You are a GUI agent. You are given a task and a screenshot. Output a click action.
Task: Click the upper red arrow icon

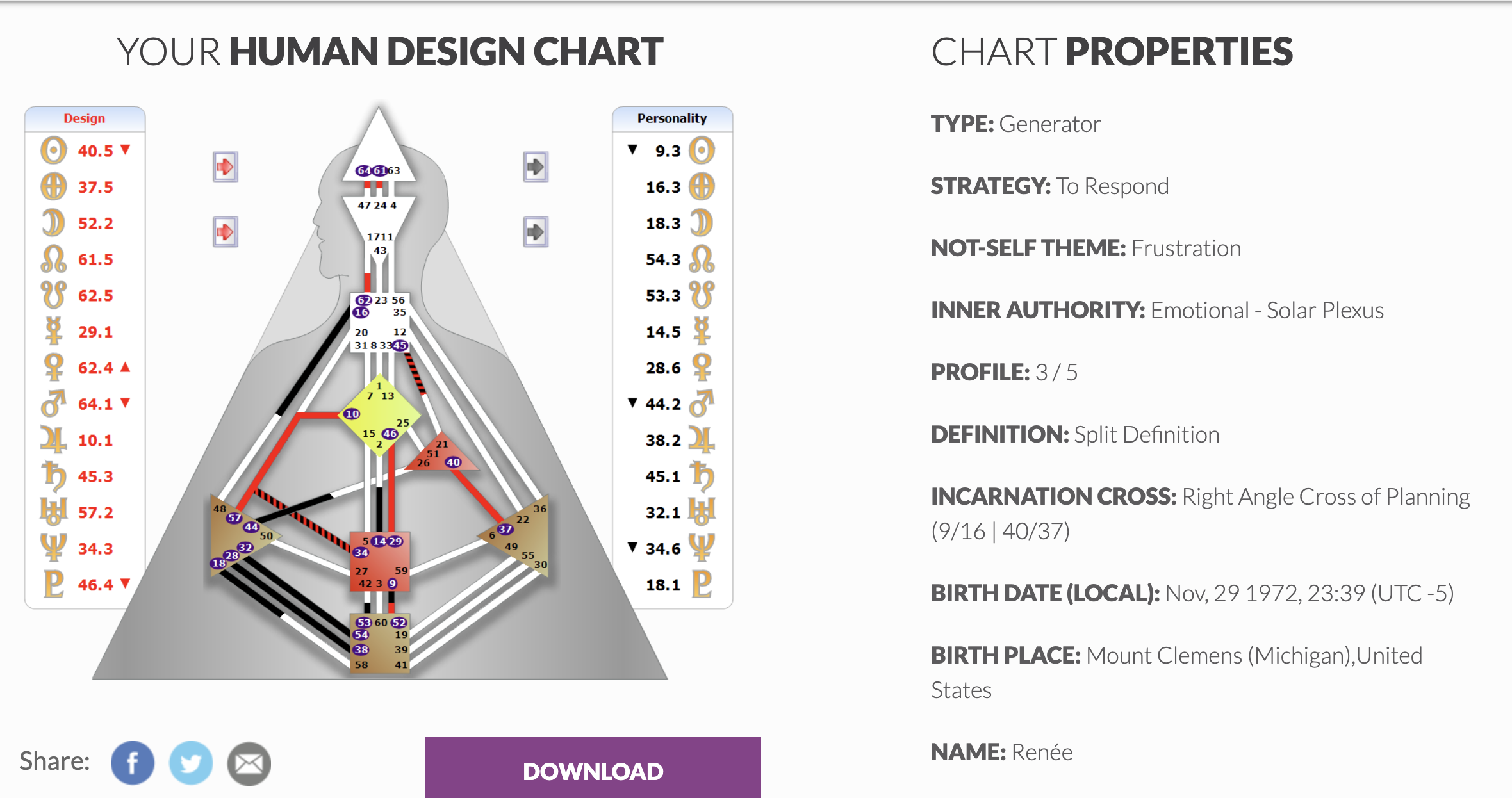tap(225, 167)
